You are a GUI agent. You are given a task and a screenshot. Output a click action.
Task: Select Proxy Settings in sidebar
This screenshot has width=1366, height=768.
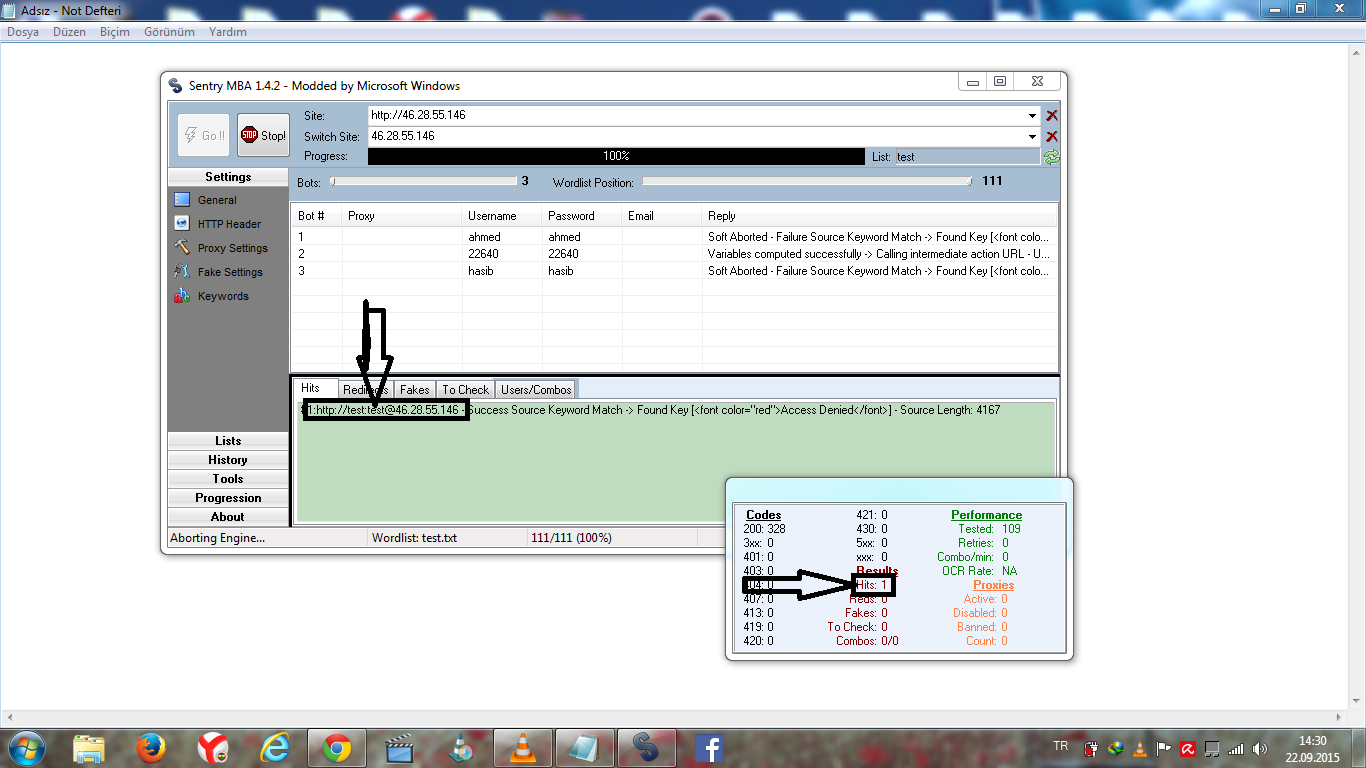[232, 248]
